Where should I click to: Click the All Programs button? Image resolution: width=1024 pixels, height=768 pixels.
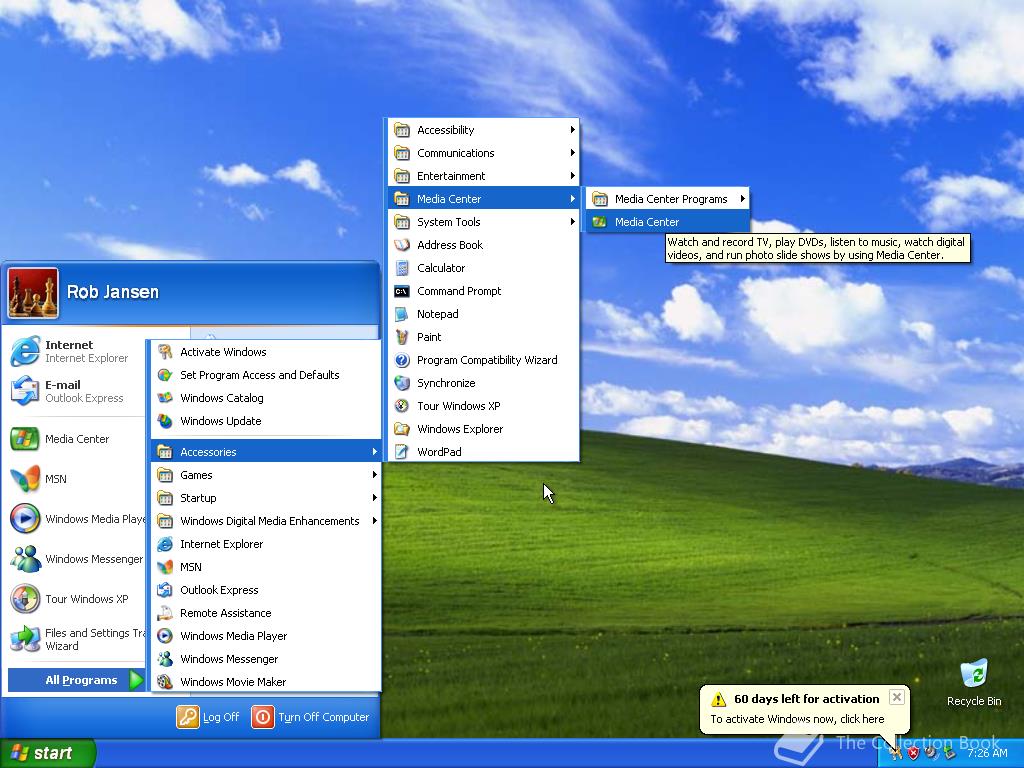pos(76,680)
